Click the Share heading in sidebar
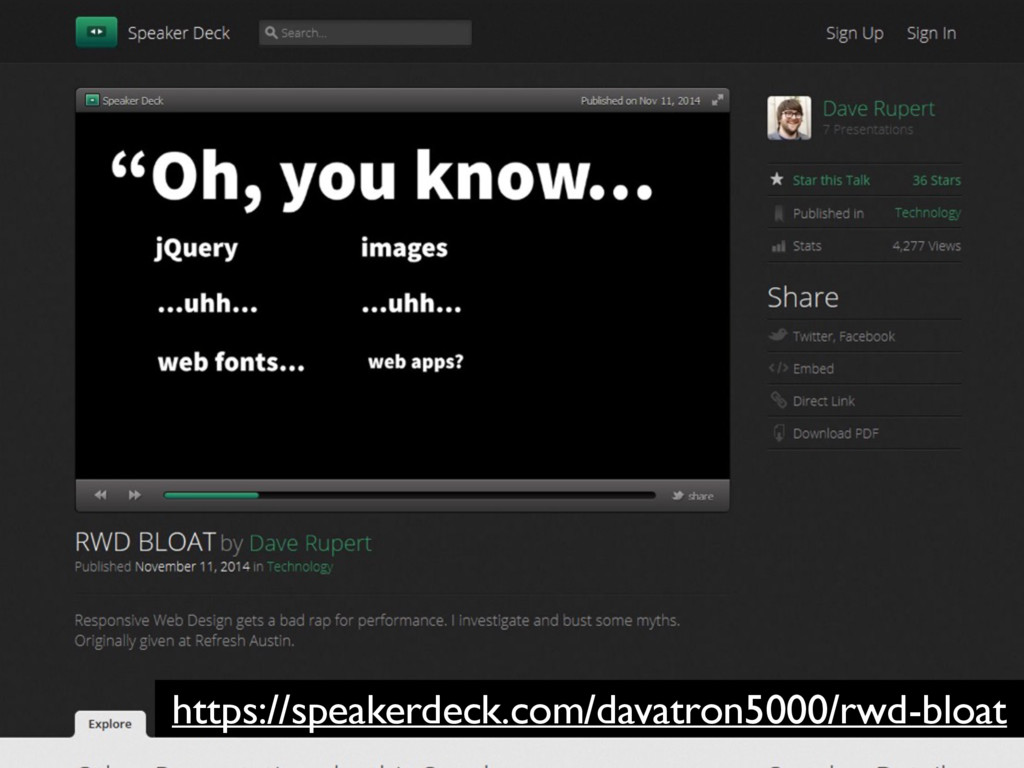Image resolution: width=1024 pixels, height=768 pixels. click(x=803, y=298)
